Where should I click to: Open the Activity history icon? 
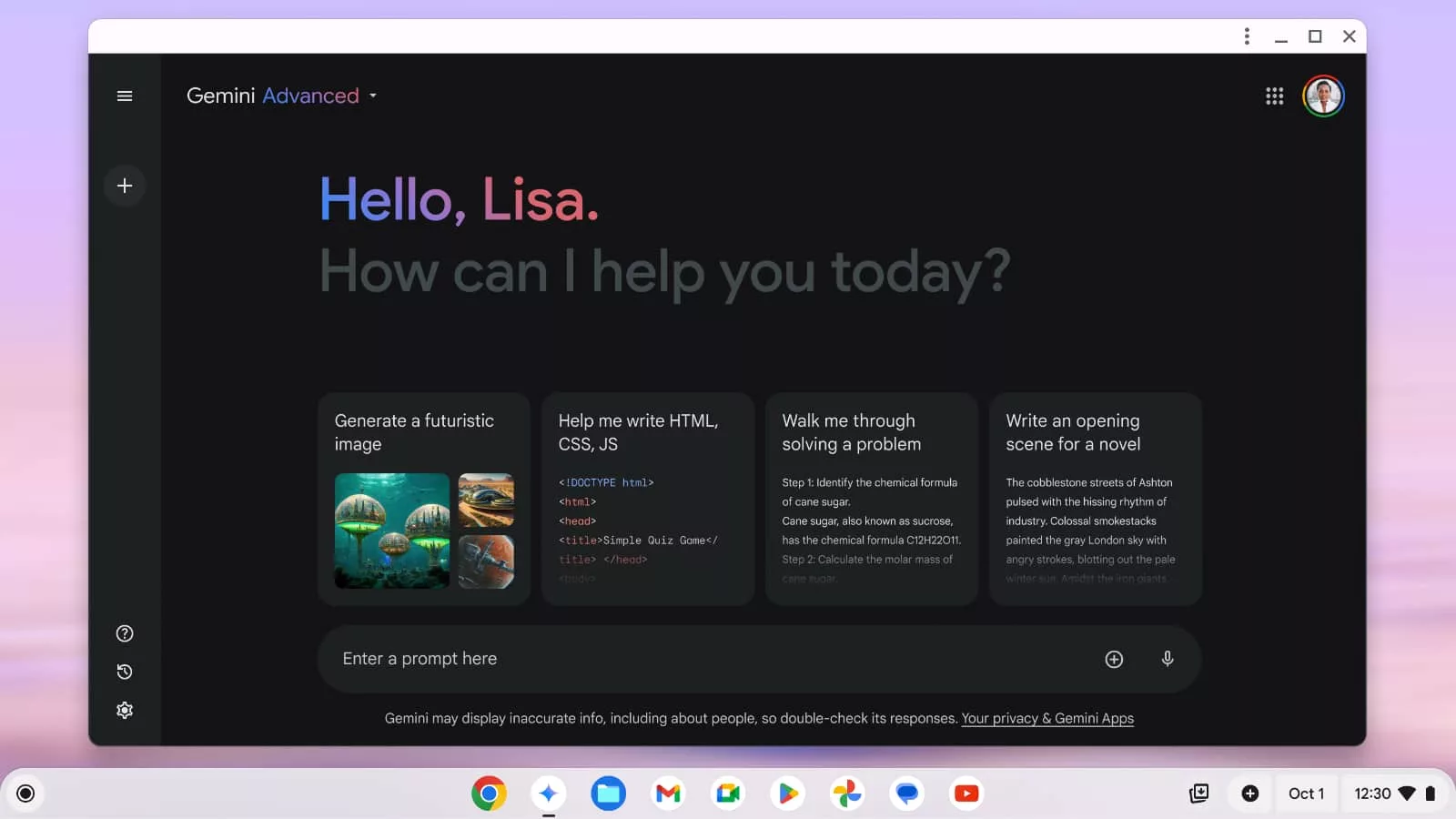125,672
